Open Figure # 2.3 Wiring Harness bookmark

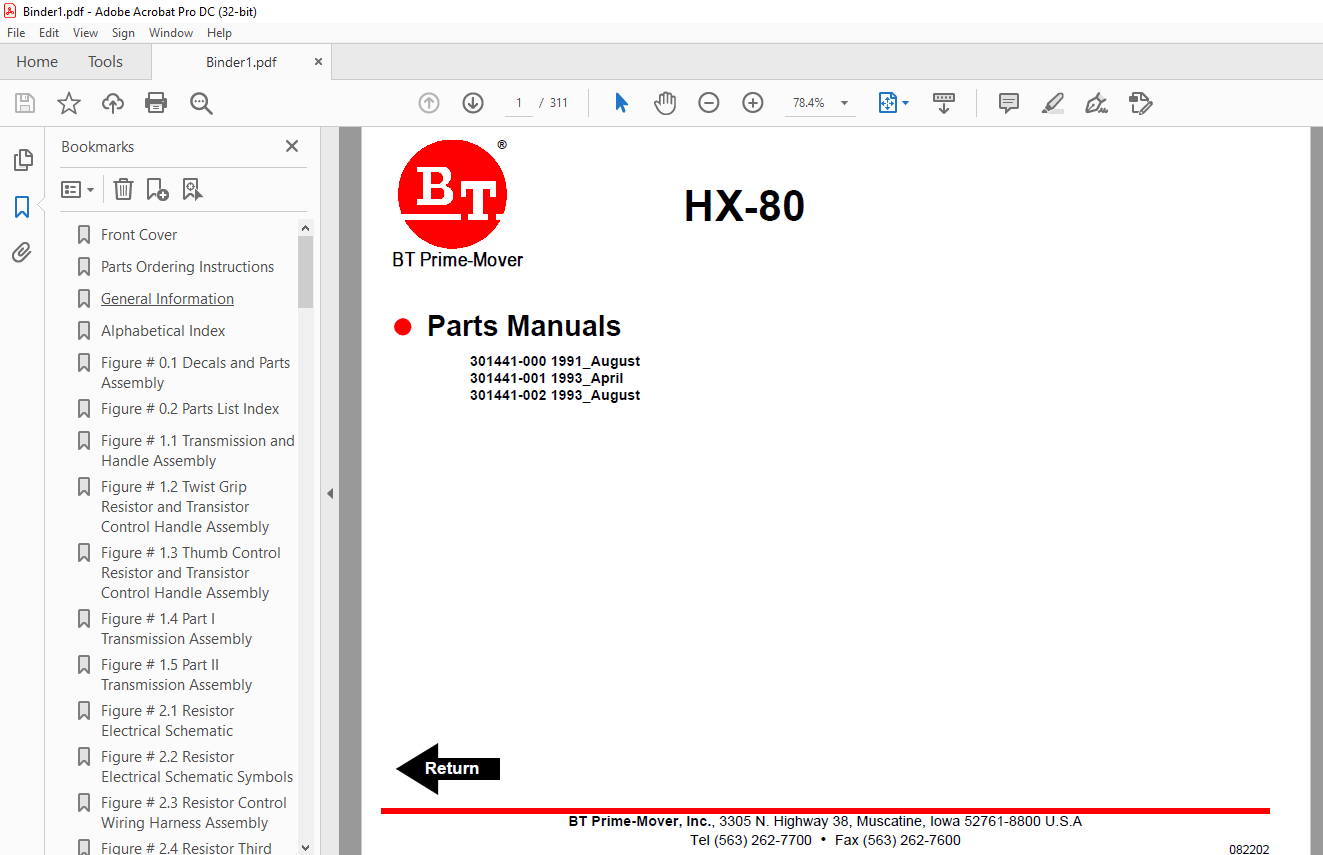pos(194,813)
